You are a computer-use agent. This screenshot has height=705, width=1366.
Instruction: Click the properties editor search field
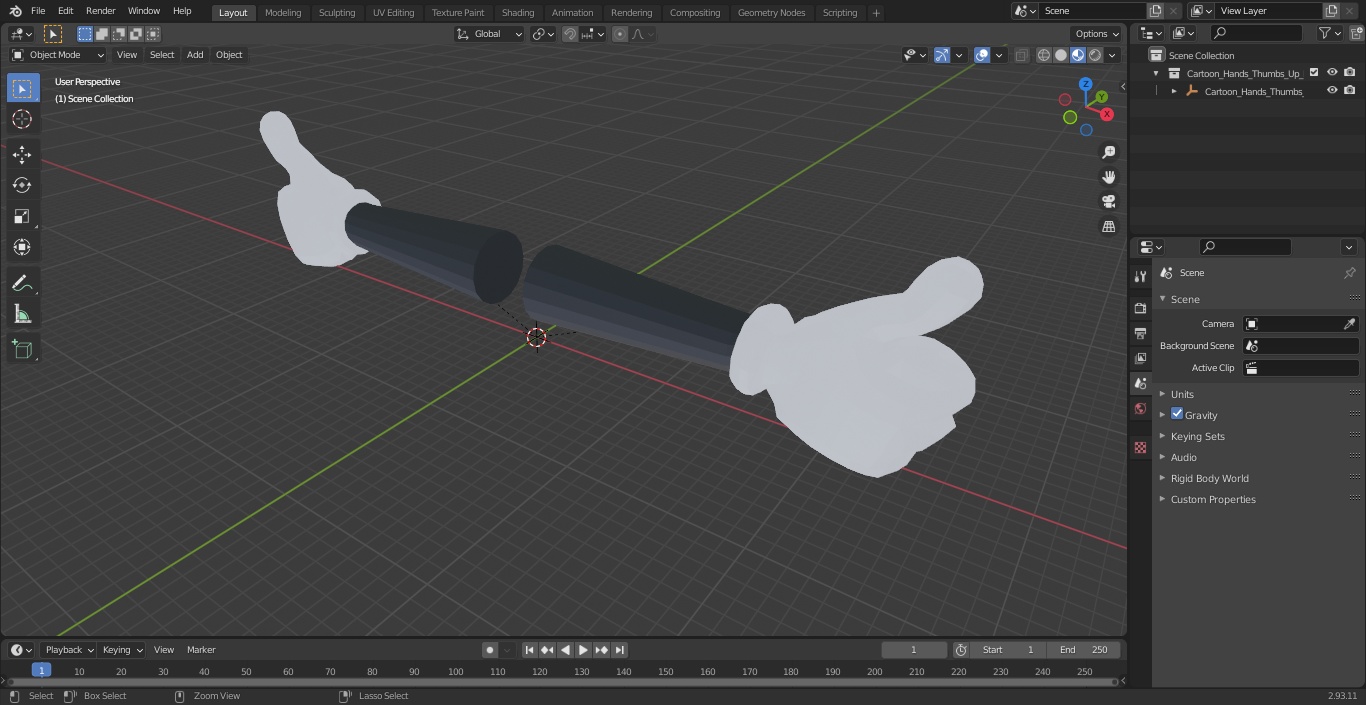tap(1245, 247)
